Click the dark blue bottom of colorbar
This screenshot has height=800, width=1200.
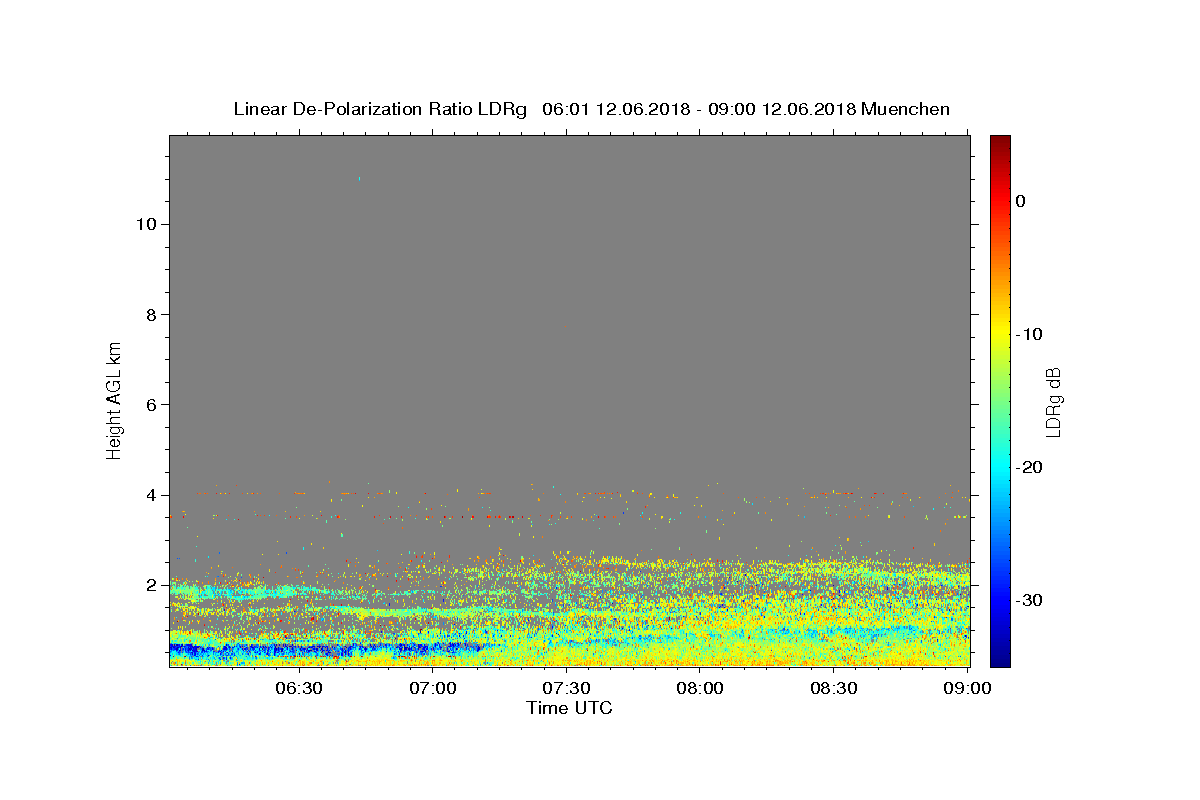(x=1000, y=658)
